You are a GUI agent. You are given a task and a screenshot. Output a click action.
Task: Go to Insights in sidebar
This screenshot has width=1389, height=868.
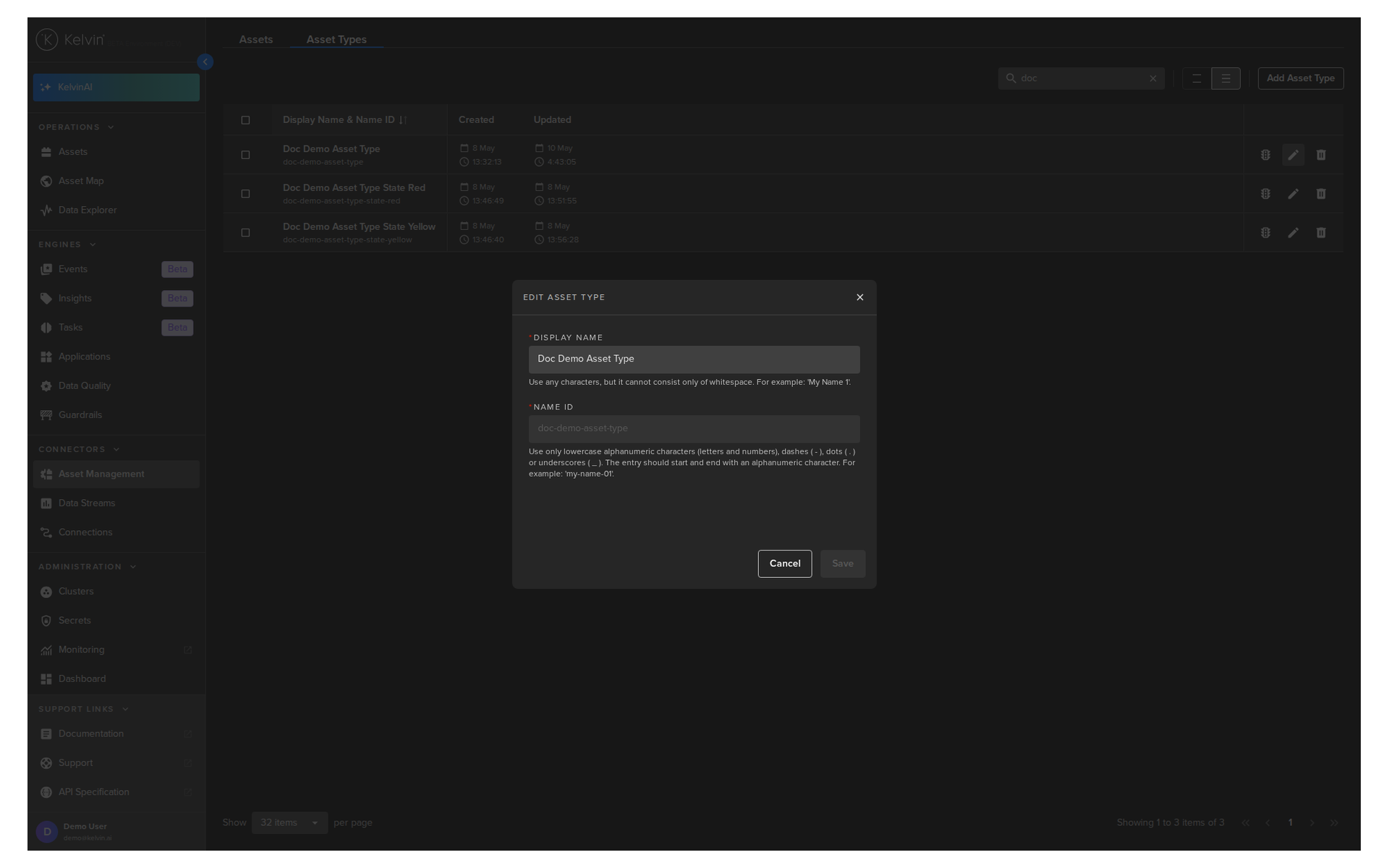[x=116, y=298]
